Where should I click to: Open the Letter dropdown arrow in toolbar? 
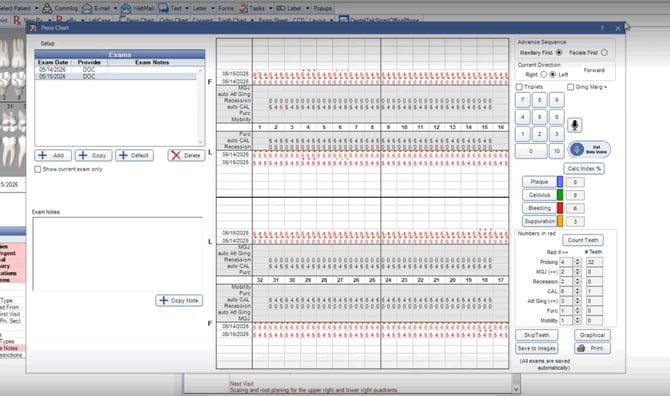(213, 9)
